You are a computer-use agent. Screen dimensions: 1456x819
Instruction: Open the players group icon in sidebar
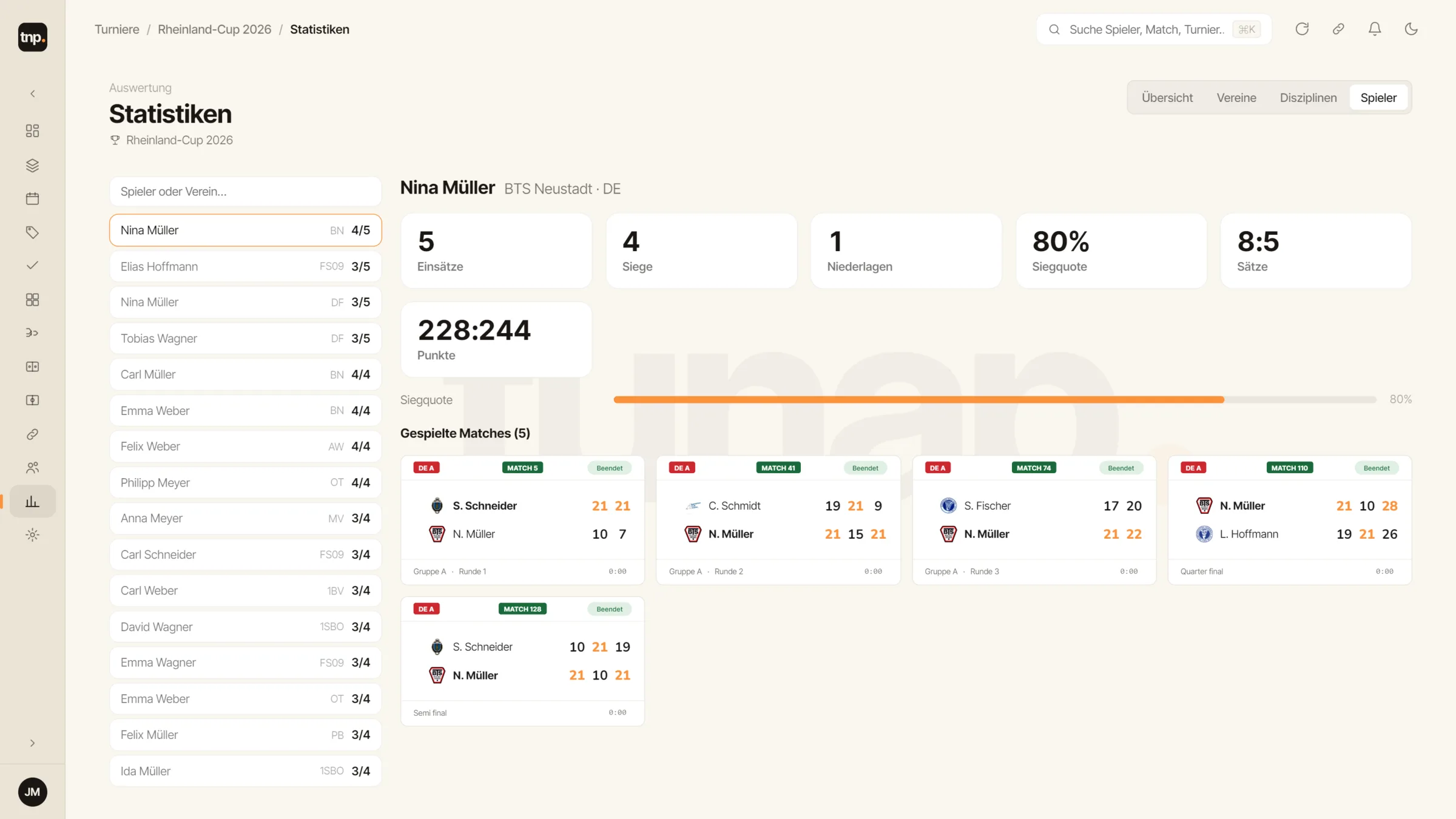(33, 468)
